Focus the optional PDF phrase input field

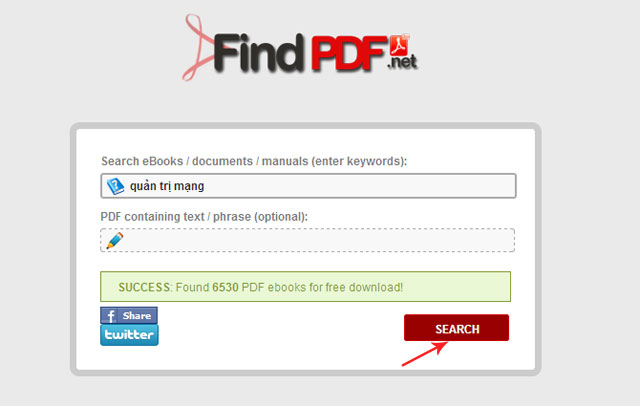307,240
